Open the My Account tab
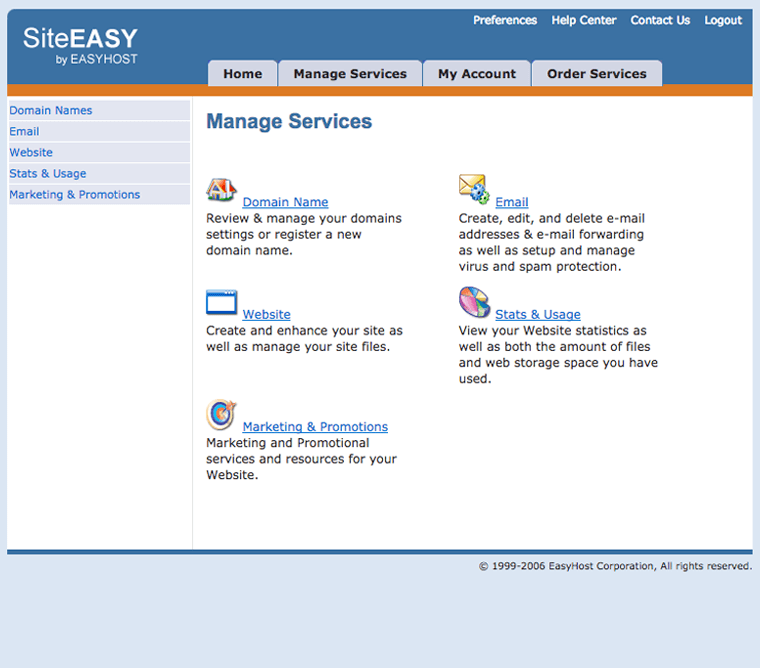Viewport: 760px width, 668px height. coord(477,74)
